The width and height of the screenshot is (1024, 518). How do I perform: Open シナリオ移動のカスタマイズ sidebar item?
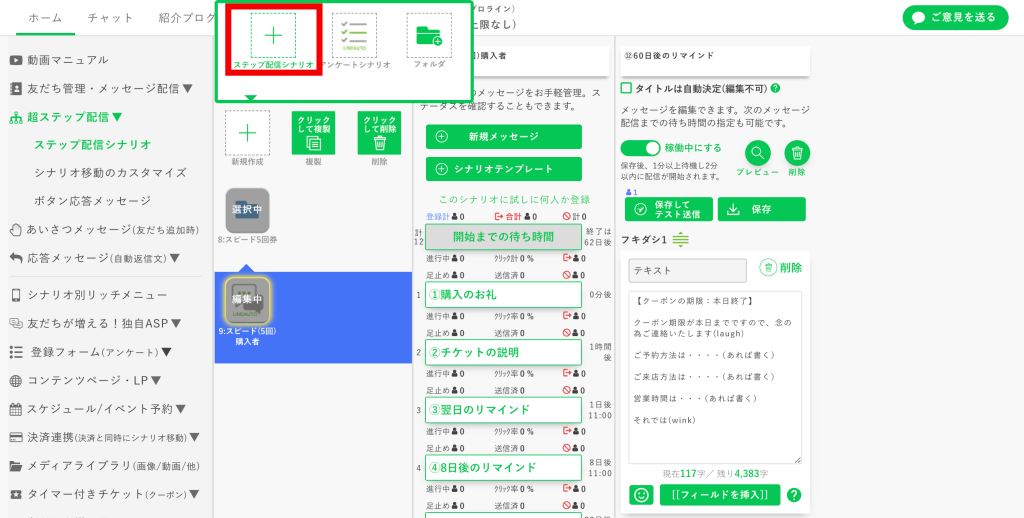click(x=110, y=172)
